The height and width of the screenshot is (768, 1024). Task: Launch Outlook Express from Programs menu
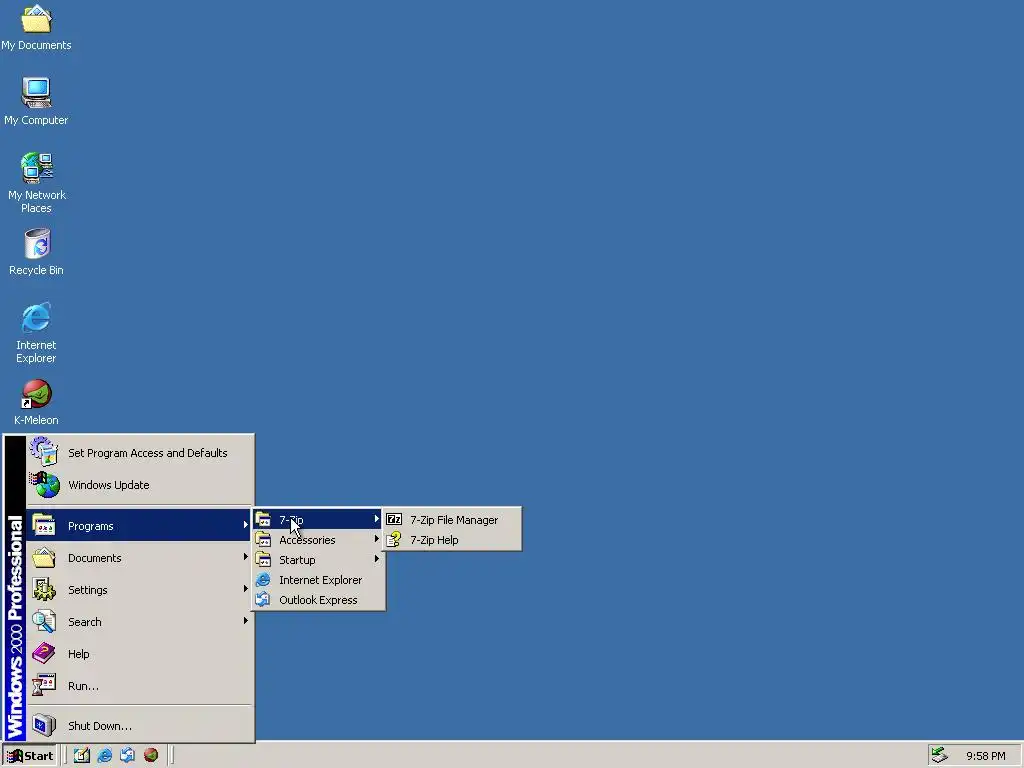(x=318, y=600)
